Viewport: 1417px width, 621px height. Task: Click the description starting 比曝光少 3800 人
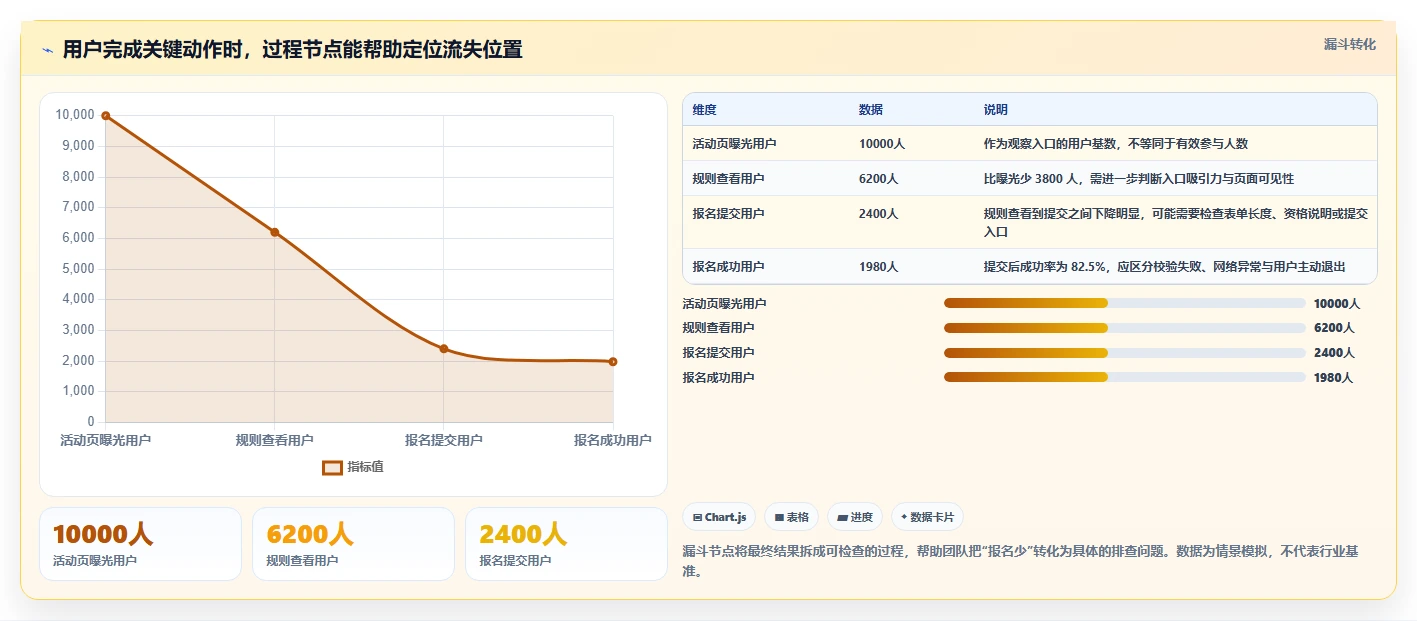1139,179
